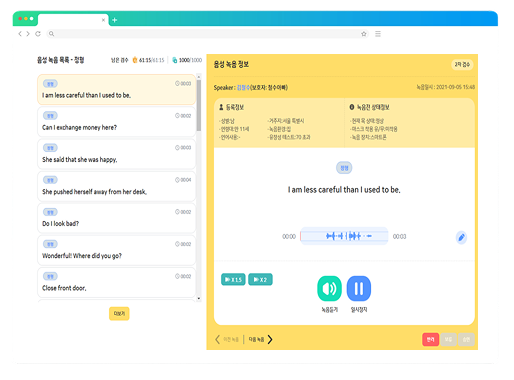Click clock duration on 'Wonderful! Where did you go?' card
Screen dimensions: 514x380
(x=183, y=244)
